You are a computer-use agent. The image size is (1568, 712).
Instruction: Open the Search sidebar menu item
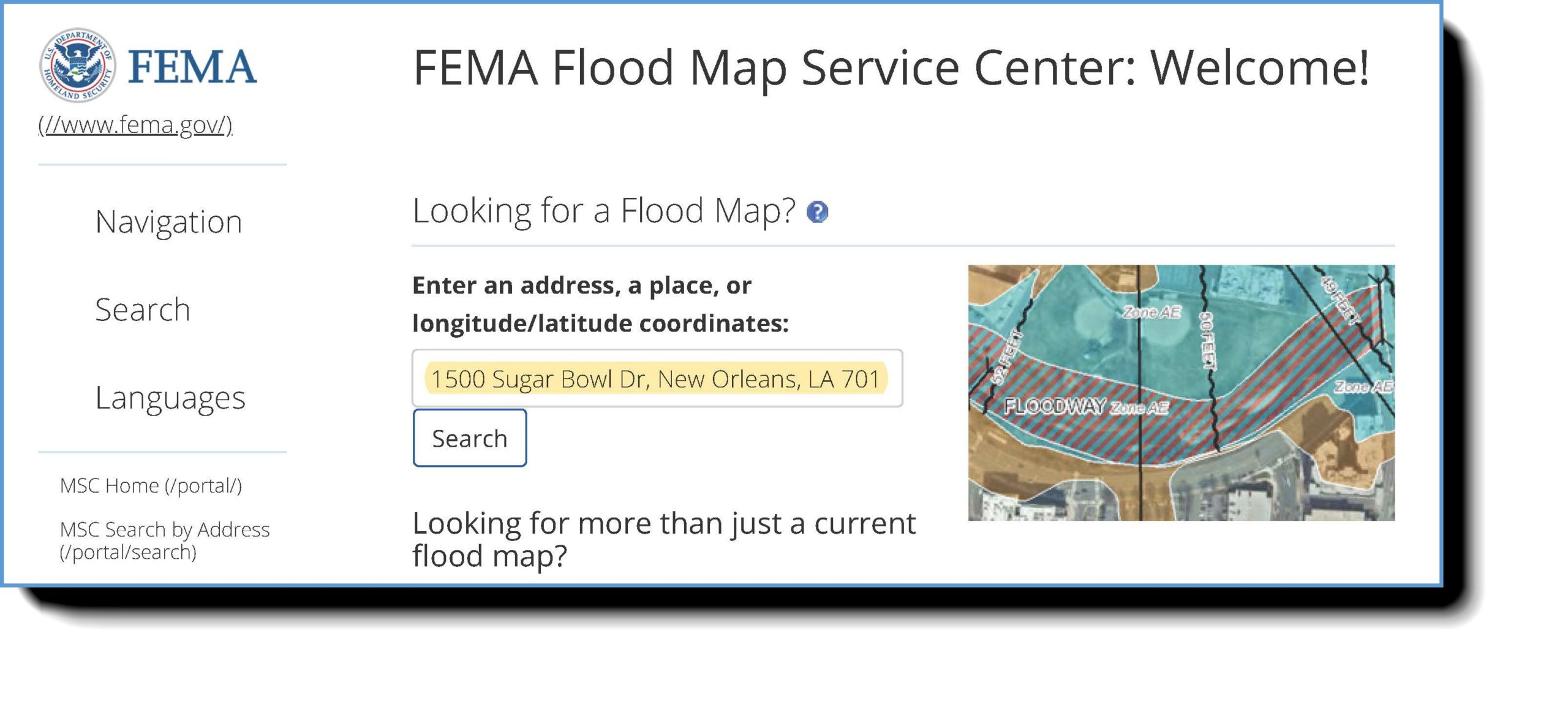pyautogui.click(x=143, y=309)
